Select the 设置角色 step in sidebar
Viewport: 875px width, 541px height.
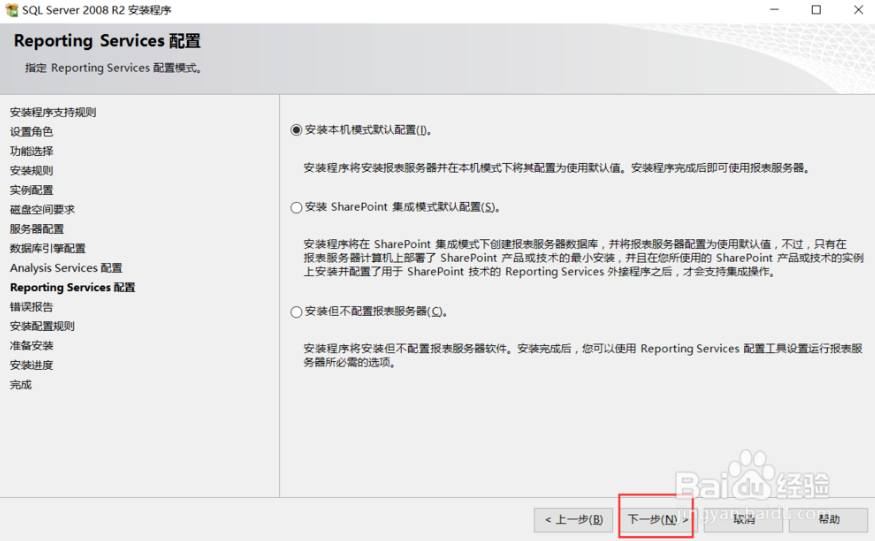pyautogui.click(x=31, y=132)
